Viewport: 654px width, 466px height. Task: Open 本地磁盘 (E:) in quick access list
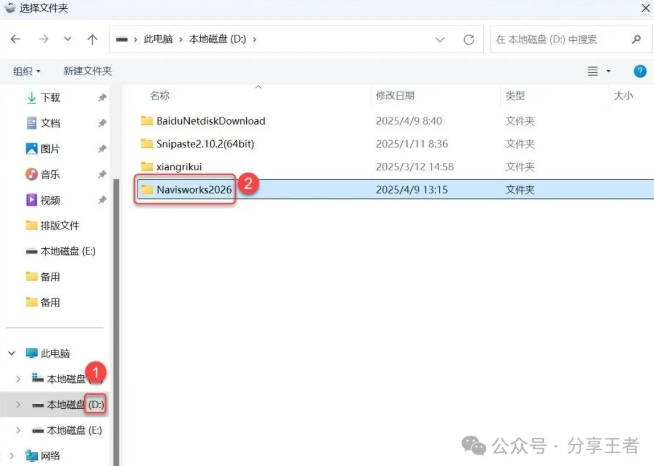(x=68, y=251)
